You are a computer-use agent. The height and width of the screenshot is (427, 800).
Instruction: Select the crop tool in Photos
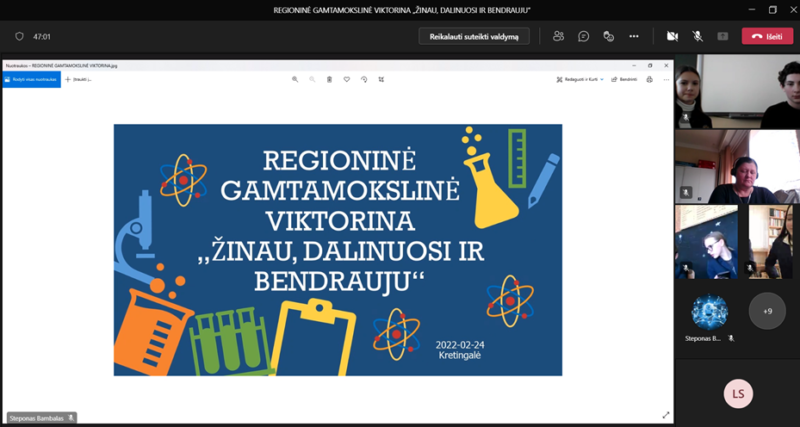point(381,80)
